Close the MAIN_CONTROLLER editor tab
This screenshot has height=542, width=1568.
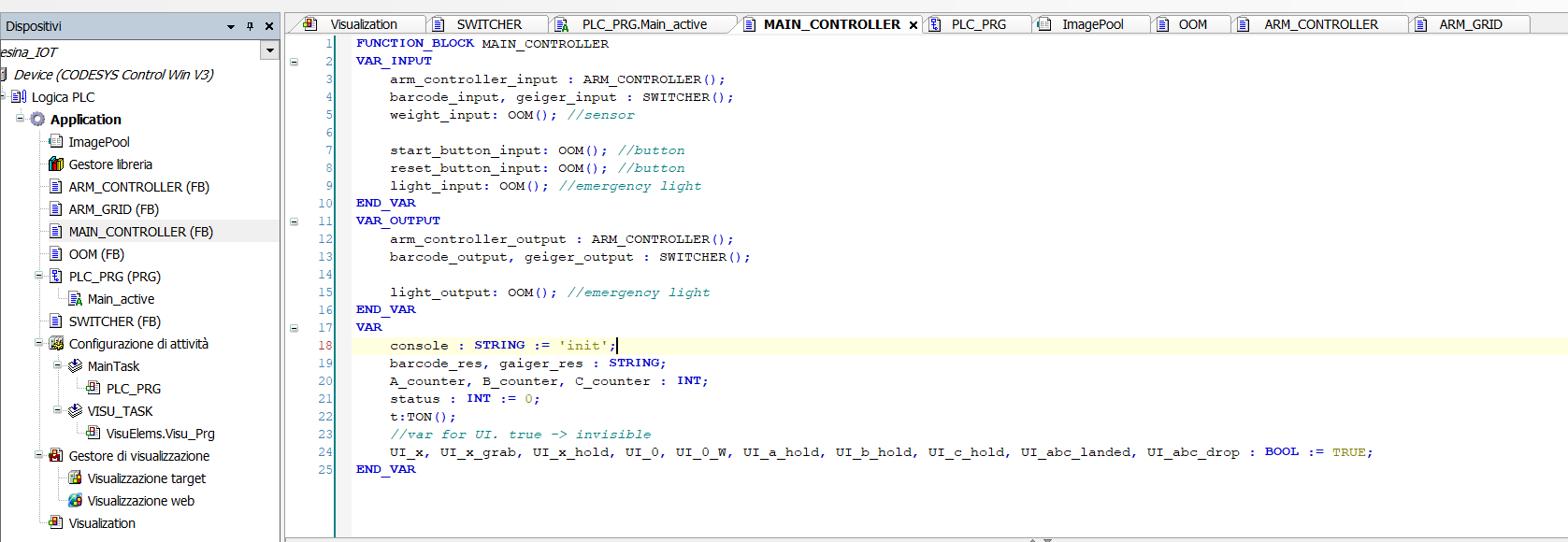(x=913, y=25)
